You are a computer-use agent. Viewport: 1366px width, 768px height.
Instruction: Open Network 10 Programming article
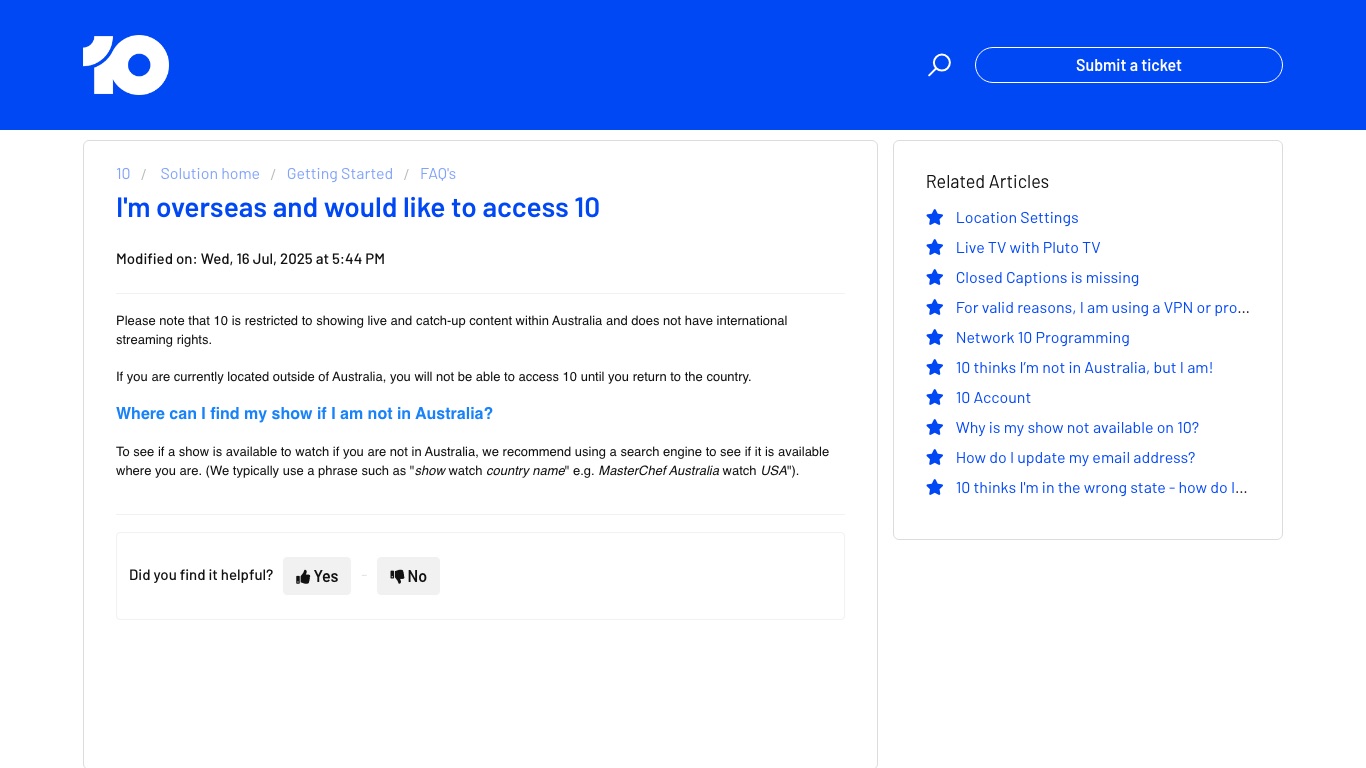1043,338
